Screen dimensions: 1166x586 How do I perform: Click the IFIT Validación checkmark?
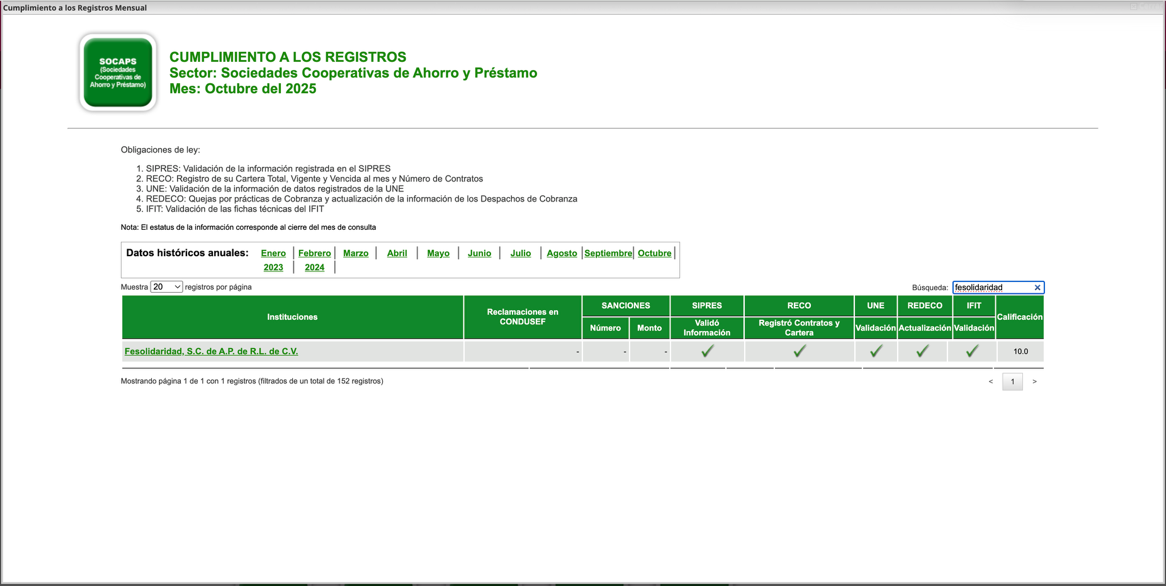[972, 351]
